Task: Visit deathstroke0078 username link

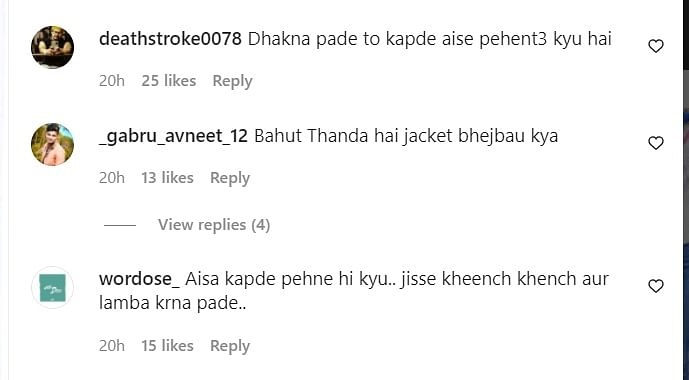Action: 170,39
